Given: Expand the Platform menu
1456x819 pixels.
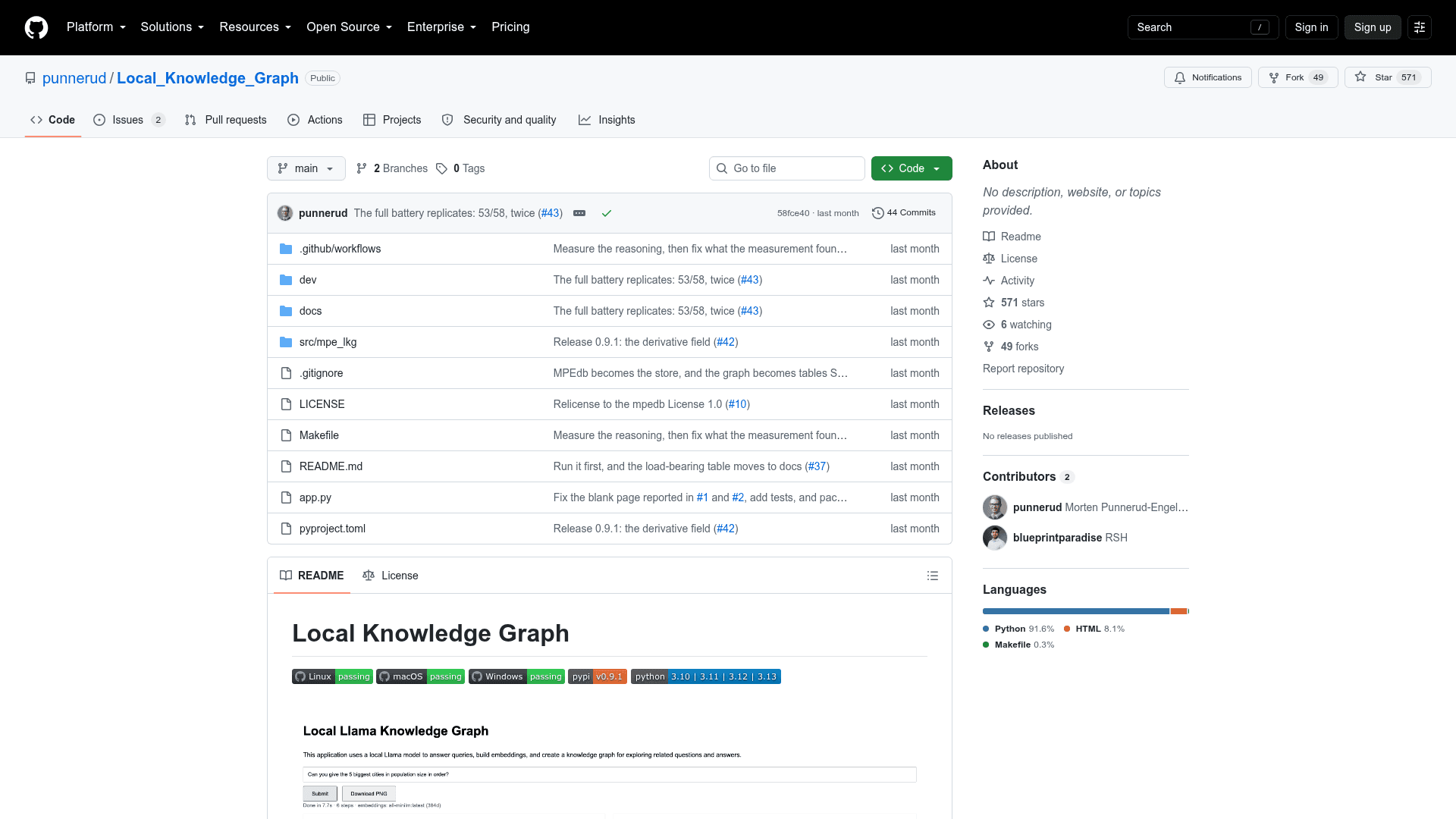Looking at the screenshot, I should pos(96,27).
